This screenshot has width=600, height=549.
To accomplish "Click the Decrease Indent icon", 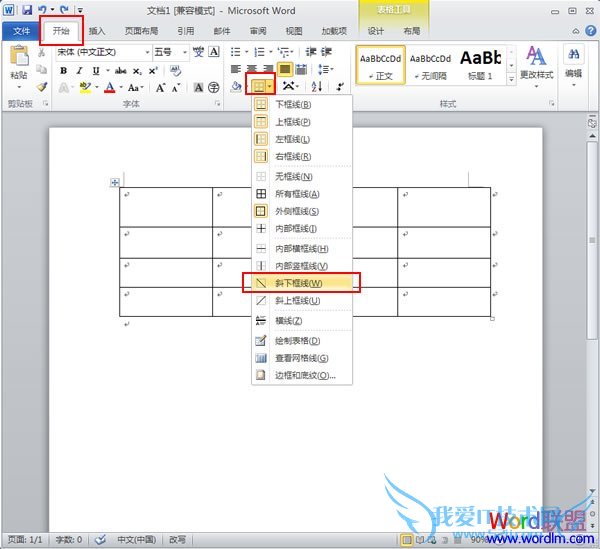I will pos(311,52).
